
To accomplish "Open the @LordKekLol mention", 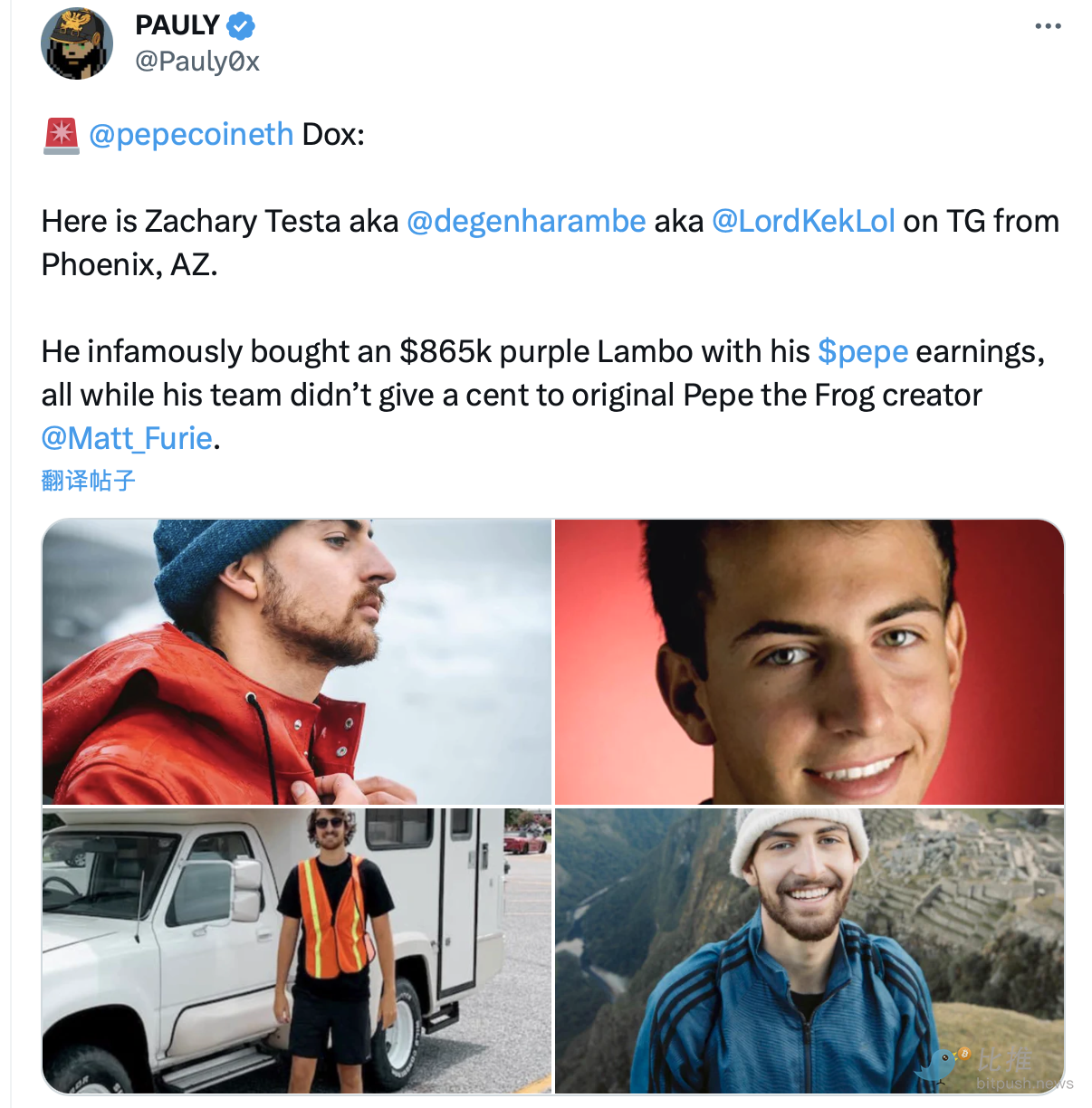I will point(803,222).
